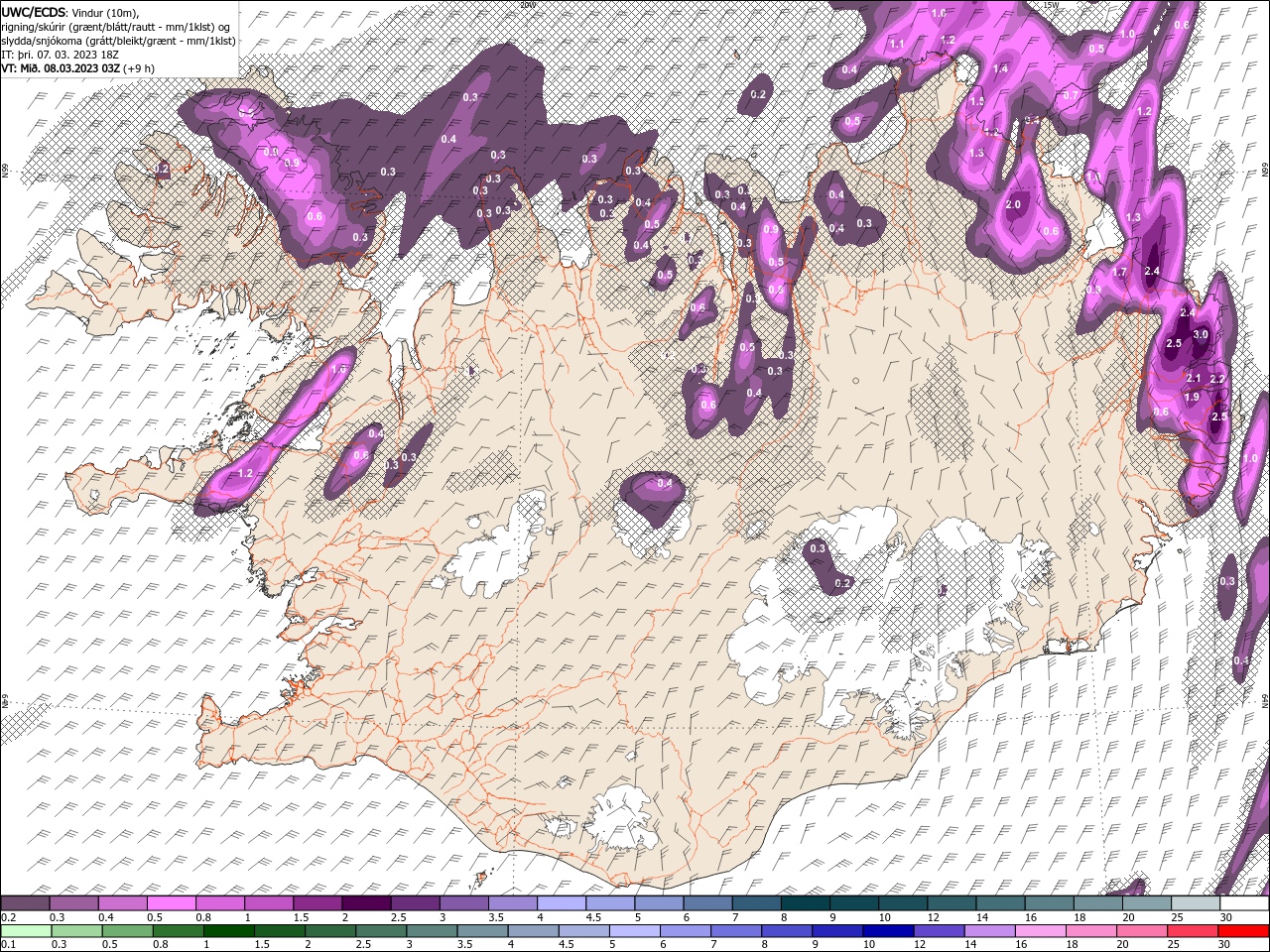Image resolution: width=1270 pixels, height=952 pixels.
Task: Click the deep blue swatch between 10 and 12, lower row
Action: (x=888, y=931)
